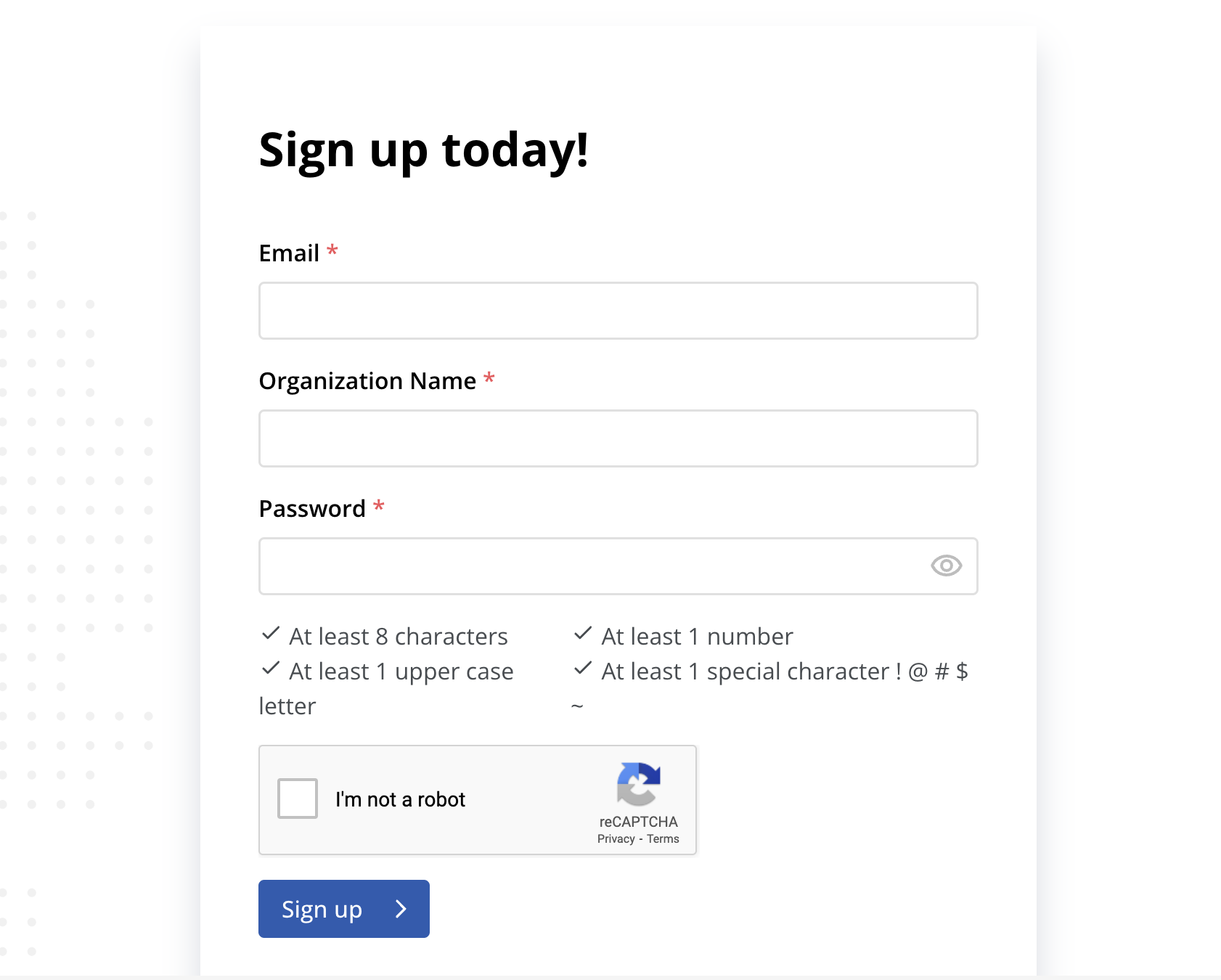The height and width of the screenshot is (980, 1221).
Task: Click the Organization Name label
Action: 367,381
